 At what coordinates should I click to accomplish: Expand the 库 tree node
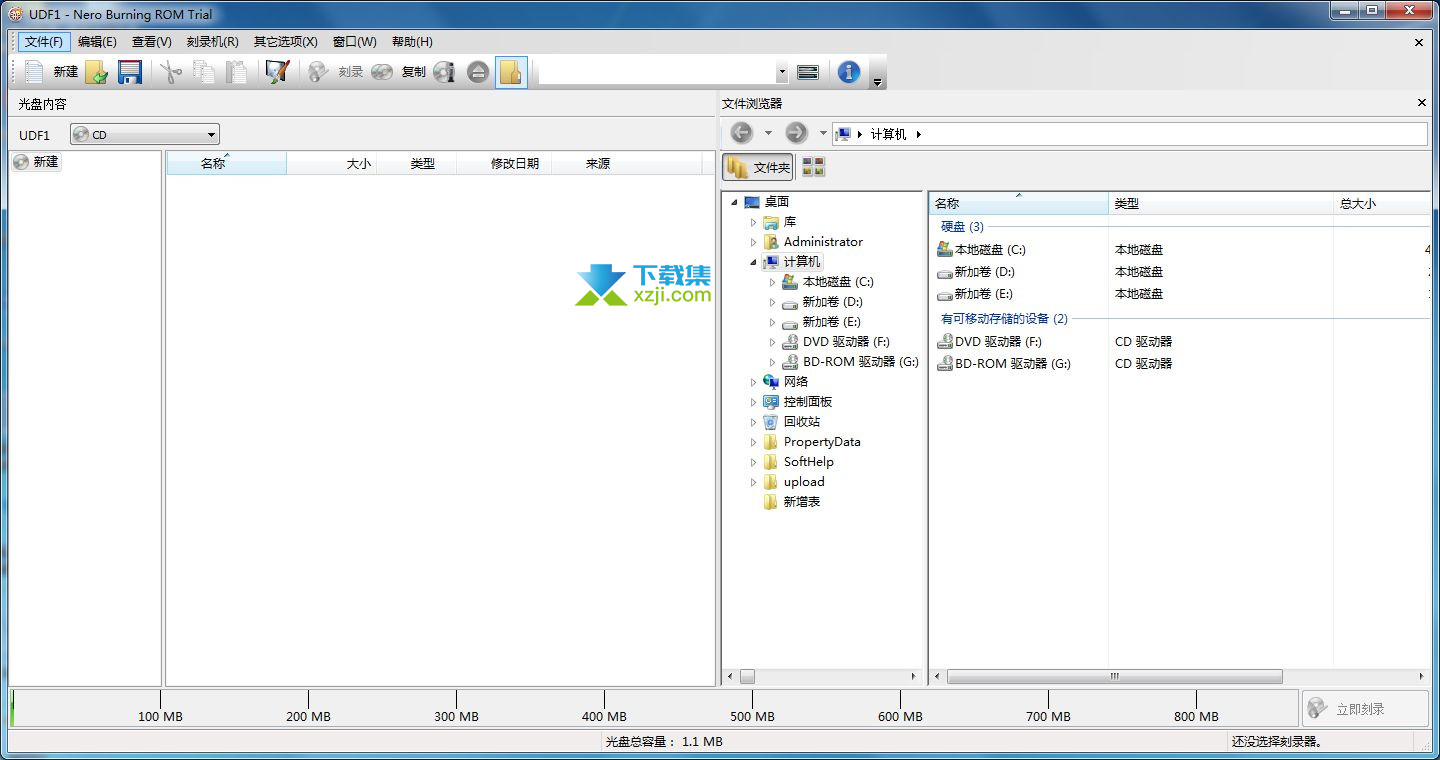(753, 222)
